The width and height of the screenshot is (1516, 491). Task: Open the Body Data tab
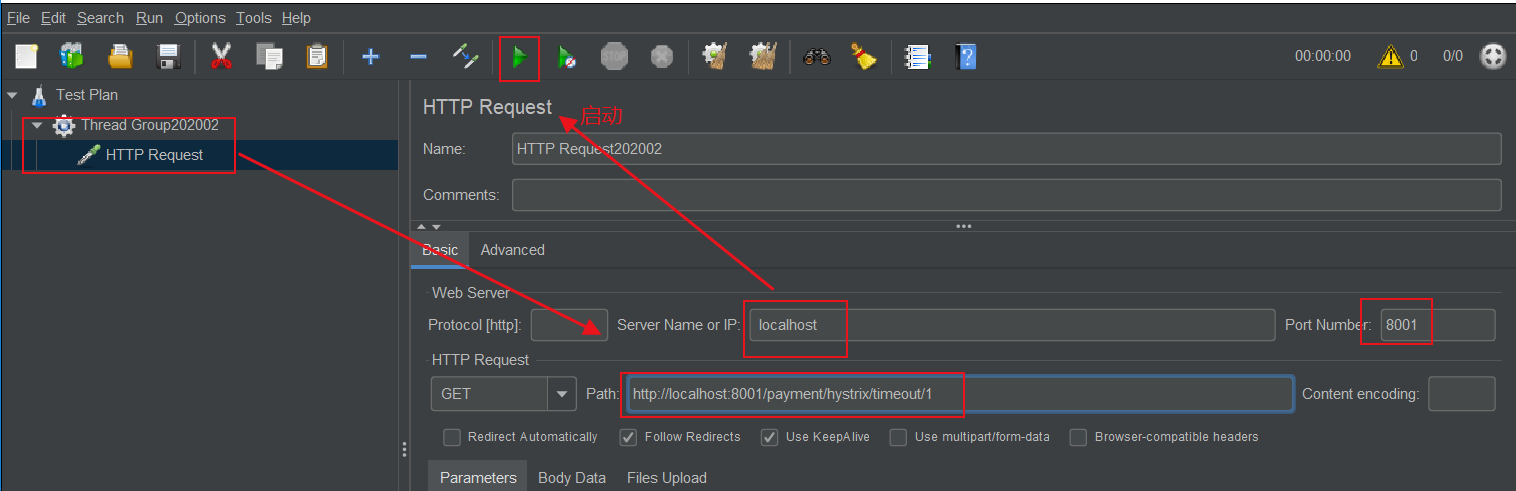coord(571,478)
